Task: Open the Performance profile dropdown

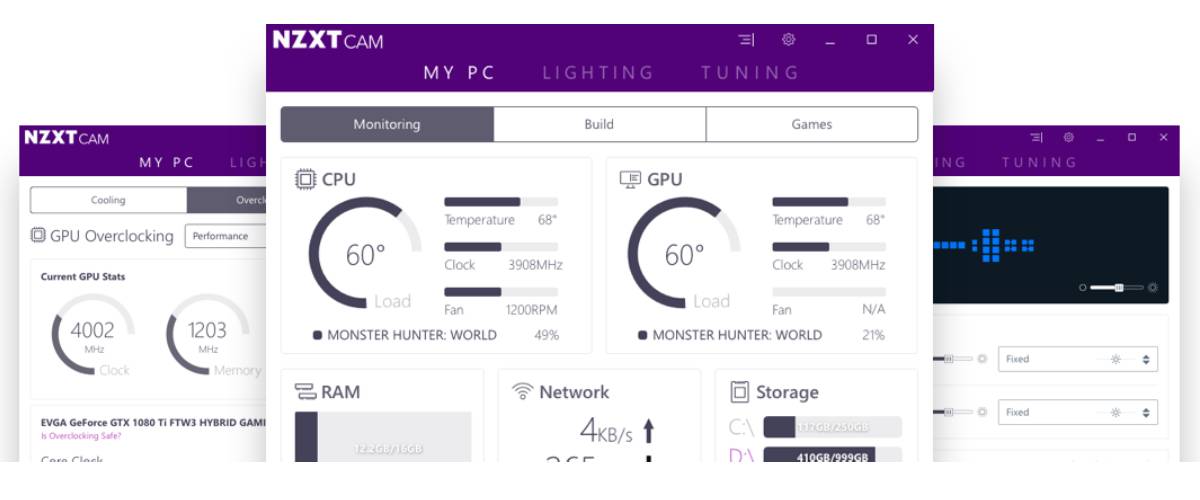Action: [226, 236]
